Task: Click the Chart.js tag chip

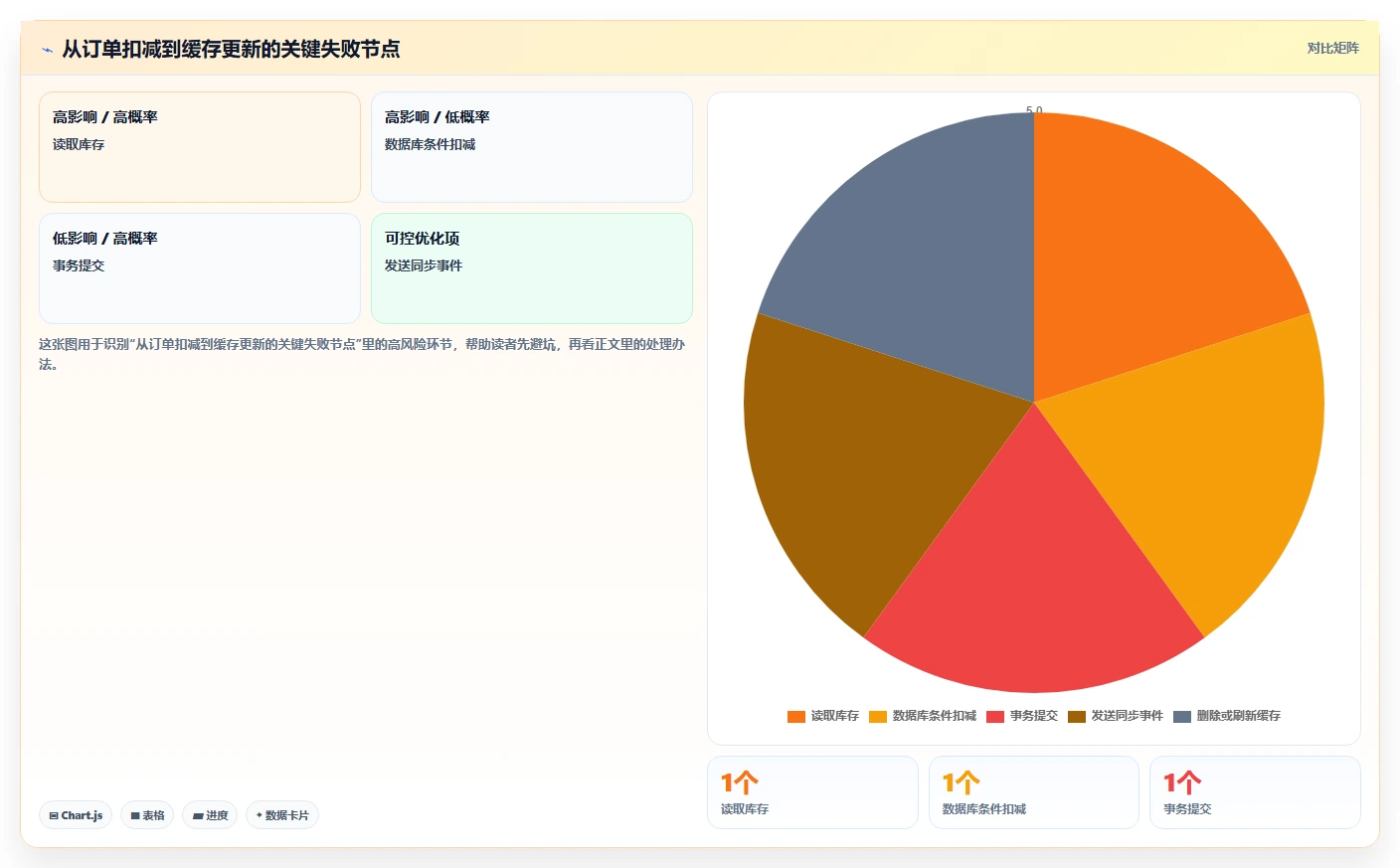Action: [x=76, y=815]
